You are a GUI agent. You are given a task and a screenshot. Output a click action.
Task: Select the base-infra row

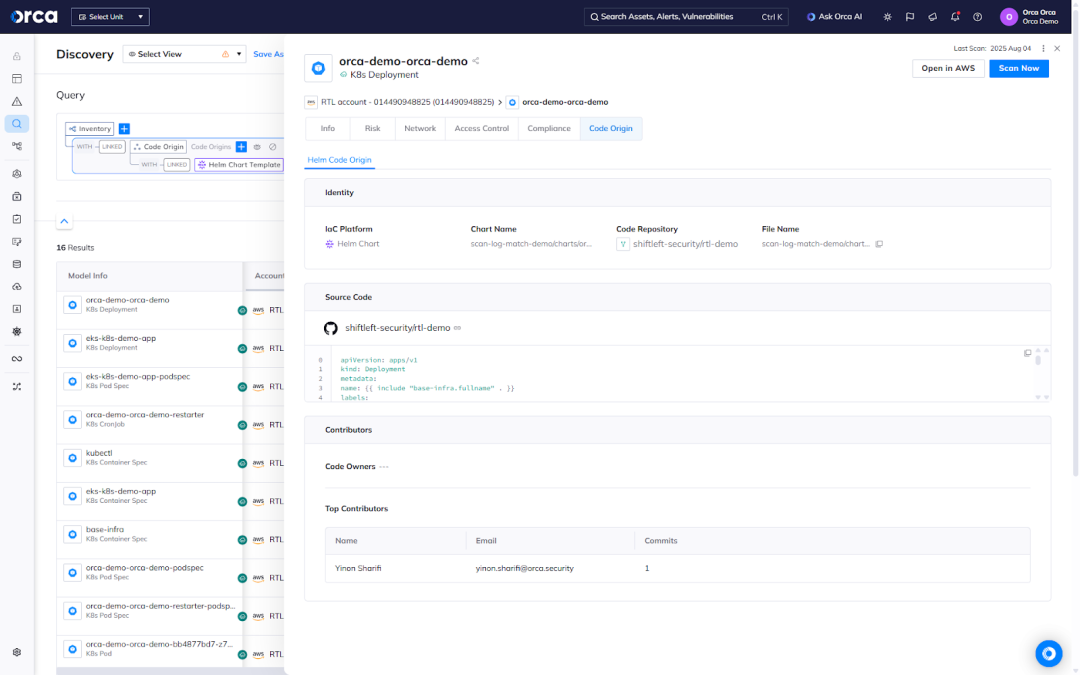coord(150,539)
